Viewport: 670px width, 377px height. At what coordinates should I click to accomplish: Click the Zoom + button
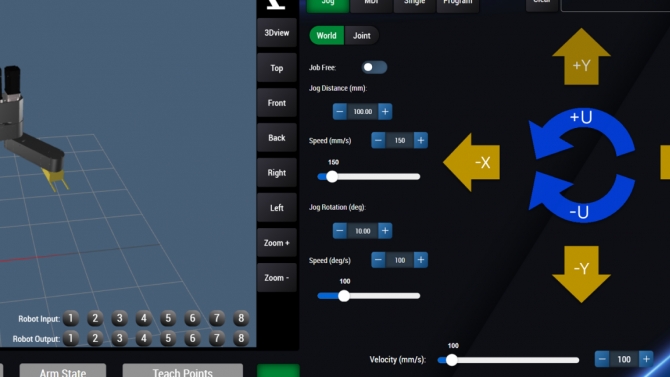277,243
